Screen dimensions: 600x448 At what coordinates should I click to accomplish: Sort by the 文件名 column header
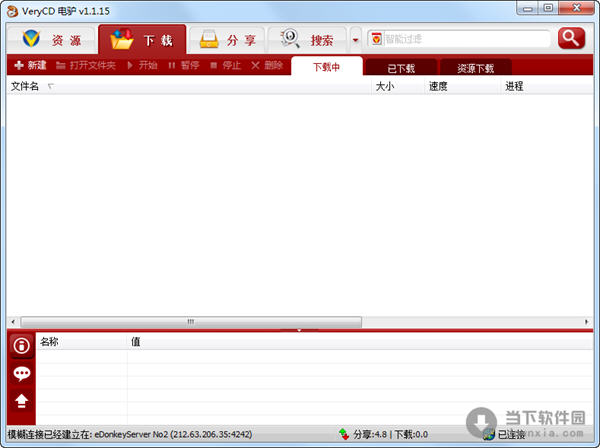pos(189,86)
